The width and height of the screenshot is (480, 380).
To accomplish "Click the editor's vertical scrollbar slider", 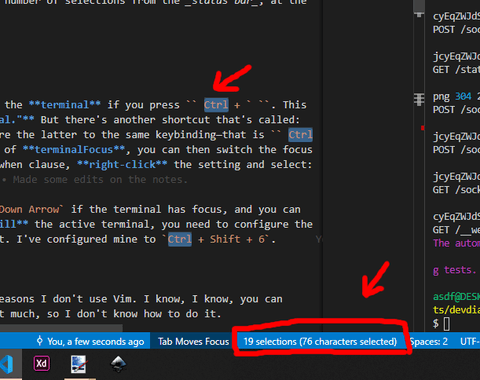I will coord(419,6).
